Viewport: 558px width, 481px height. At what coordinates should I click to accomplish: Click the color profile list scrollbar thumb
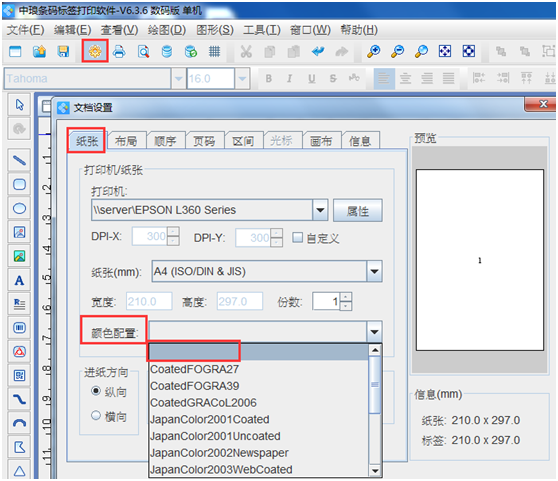[x=375, y=384]
